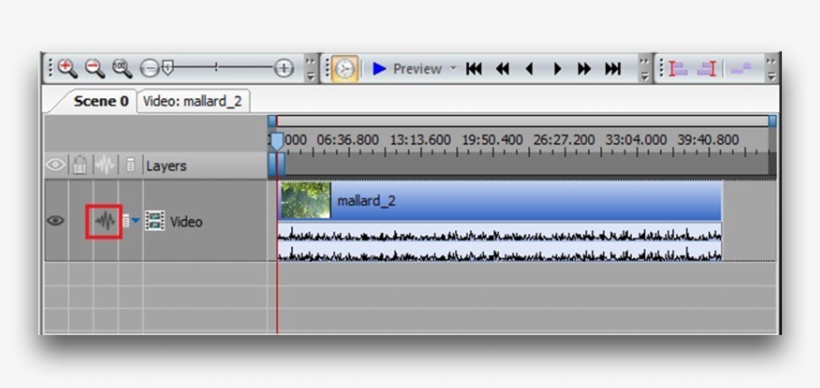
Task: Click the layer options icon in Layers header
Action: [131, 165]
